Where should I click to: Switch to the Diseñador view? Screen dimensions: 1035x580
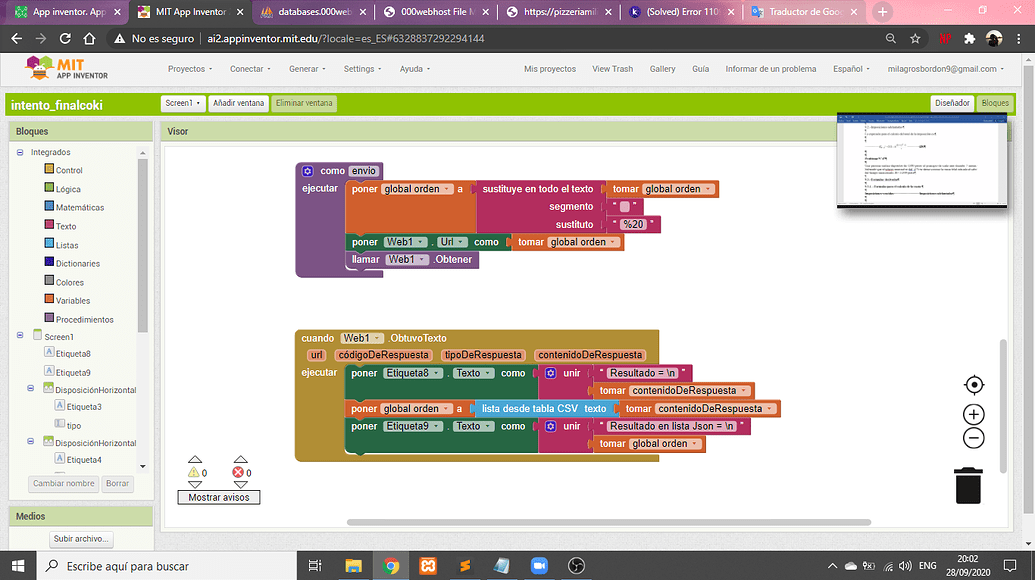coord(952,103)
